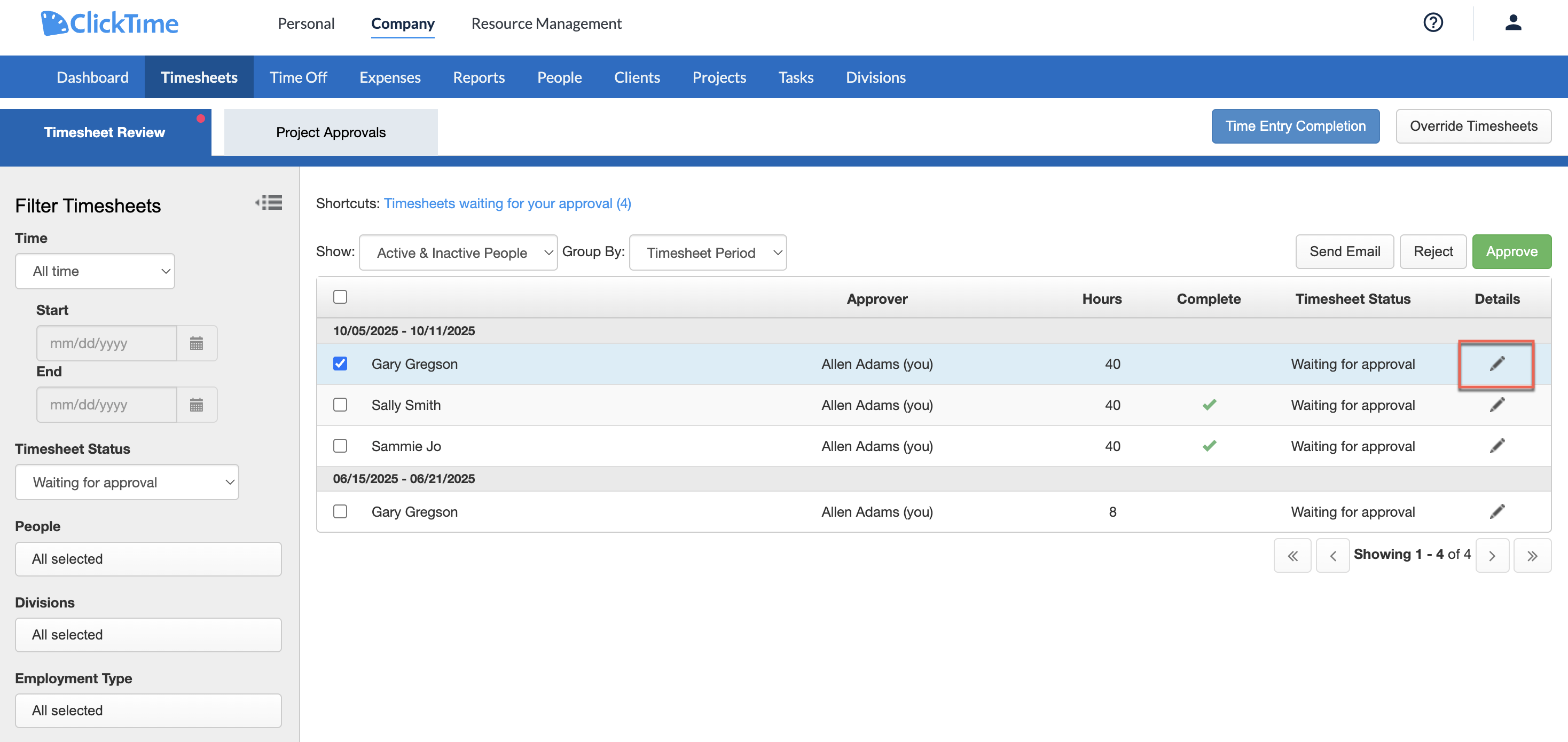Click the Start date input field
This screenshot has height=742, width=1568.
(106, 343)
